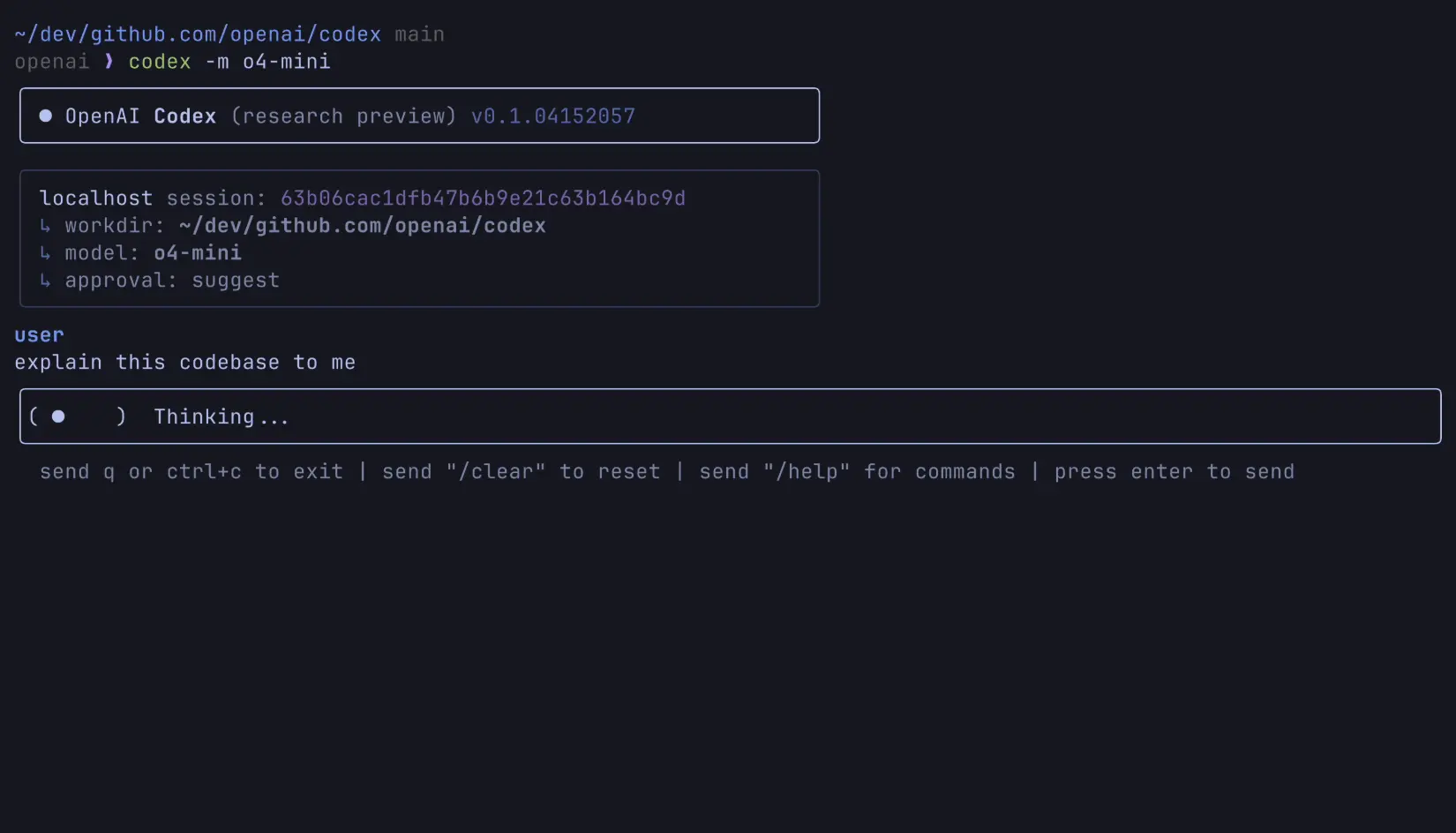Click the arrow icon before model
The image size is (1456, 833).
(45, 253)
